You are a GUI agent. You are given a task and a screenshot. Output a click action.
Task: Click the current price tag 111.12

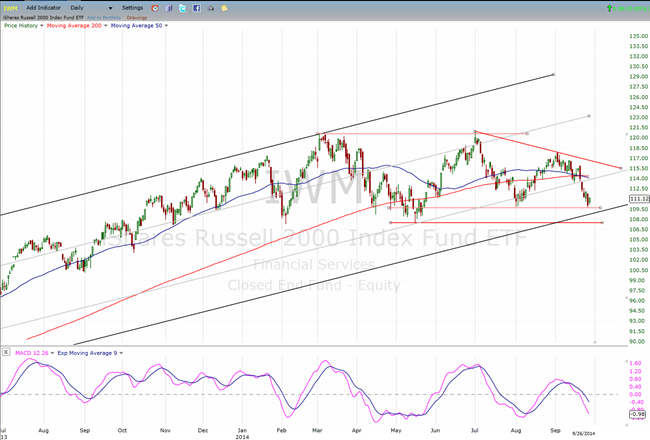pos(639,199)
